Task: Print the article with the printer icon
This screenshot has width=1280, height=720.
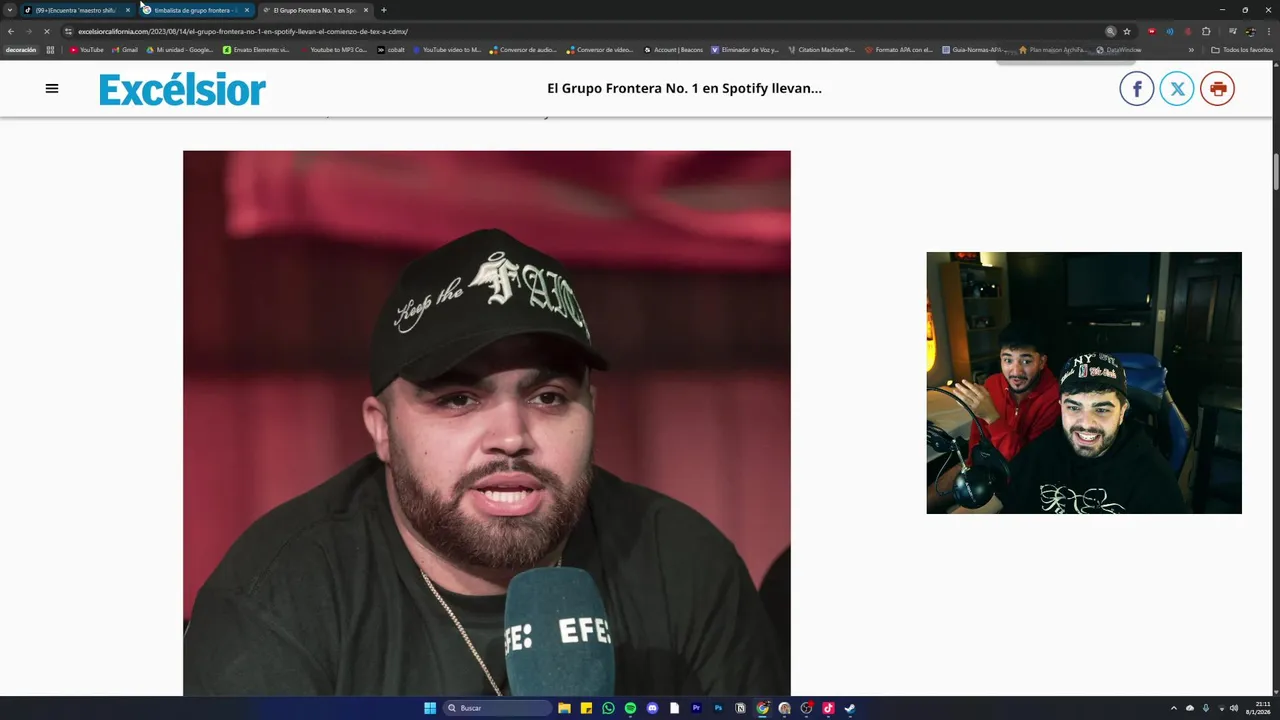Action: (x=1217, y=89)
